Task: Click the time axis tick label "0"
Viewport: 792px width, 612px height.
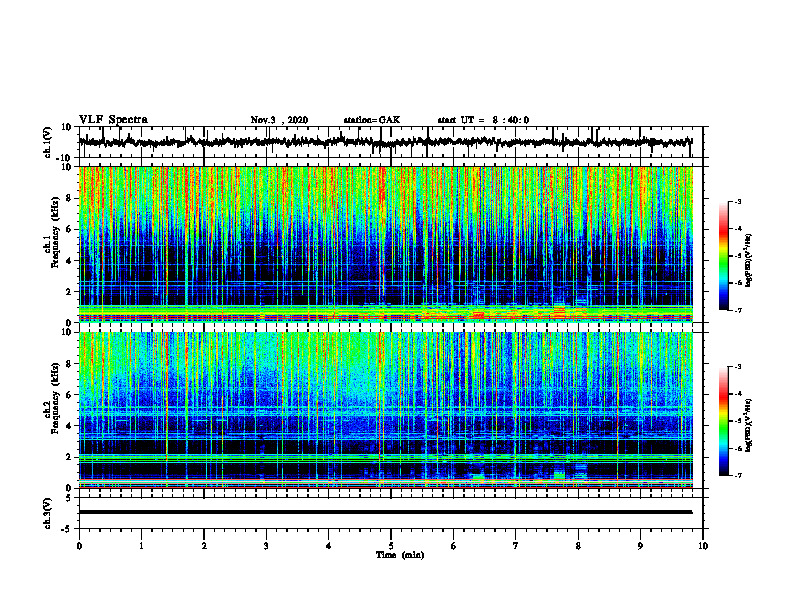Action: pyautogui.click(x=79, y=546)
